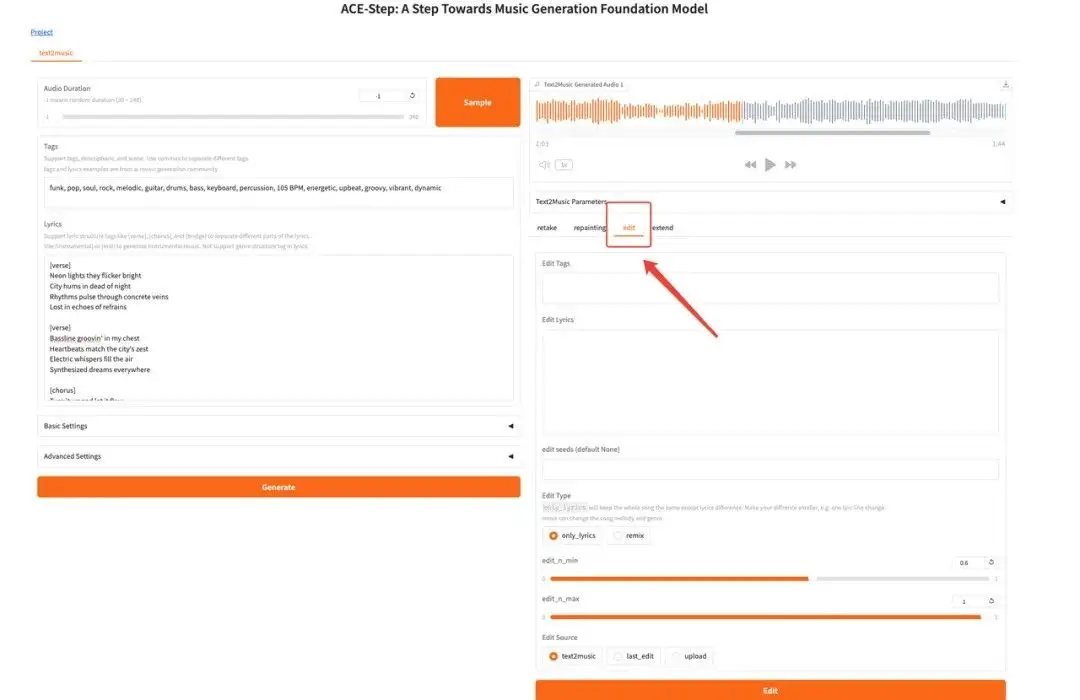
Task: Select the remix edit type
Action: (629, 535)
